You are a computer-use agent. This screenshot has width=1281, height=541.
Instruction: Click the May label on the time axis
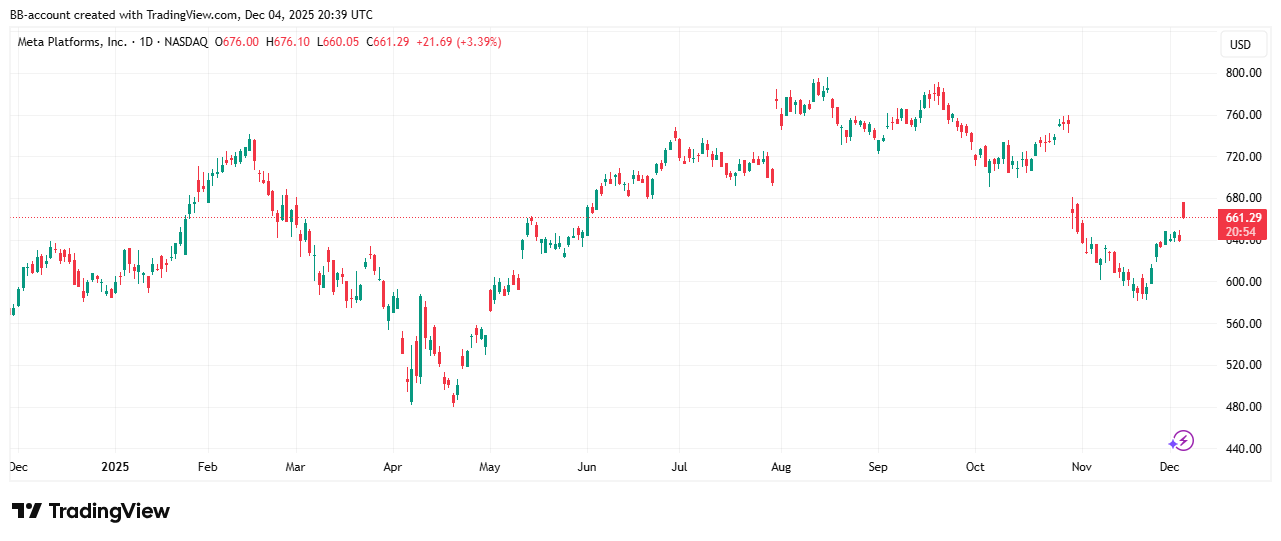[489, 467]
